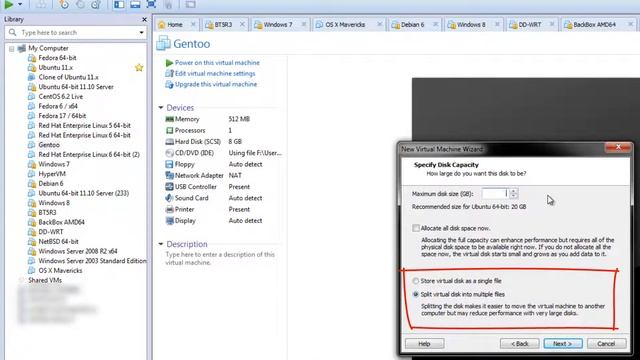Click the Hard Disk (SCSI) device icon

169,142
